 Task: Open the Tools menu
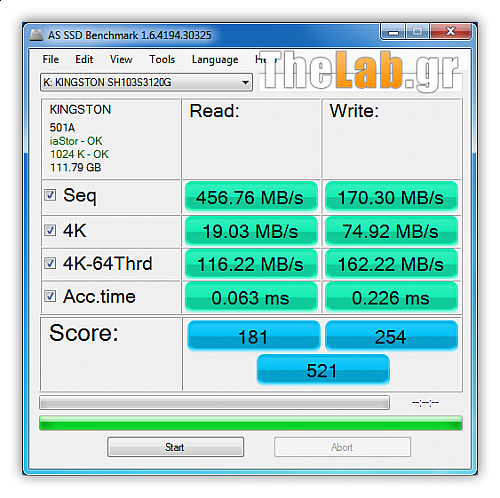pyautogui.click(x=162, y=59)
